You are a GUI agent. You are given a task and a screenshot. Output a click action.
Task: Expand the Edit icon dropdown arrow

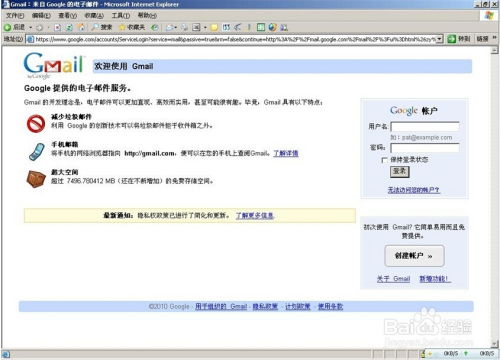coord(205,28)
